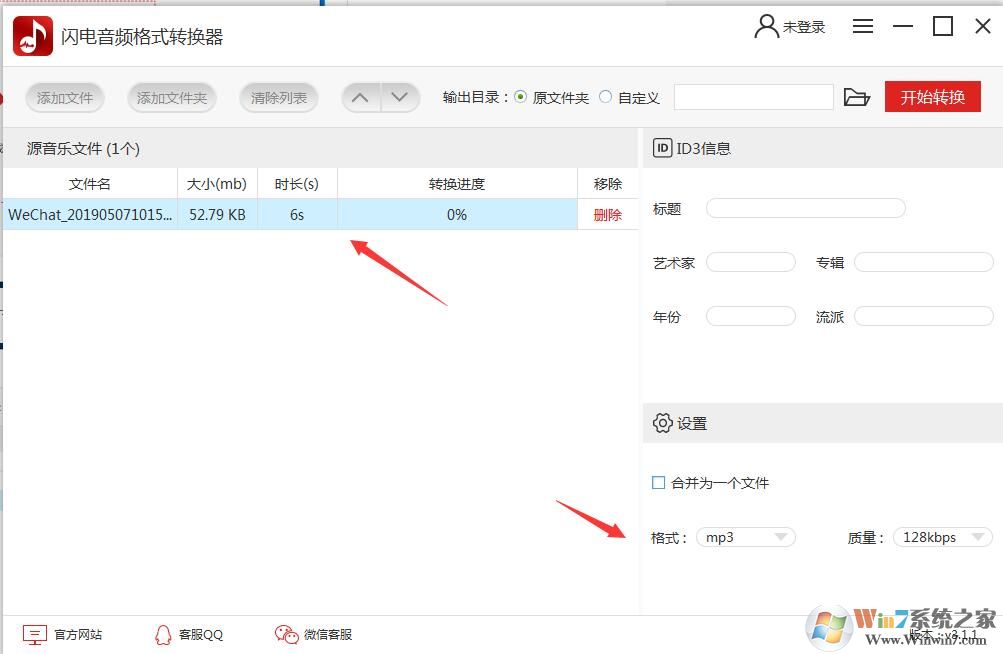Open 微信客服 with its WeChat icon
Screen dimensions: 1003x654
(x=286, y=633)
